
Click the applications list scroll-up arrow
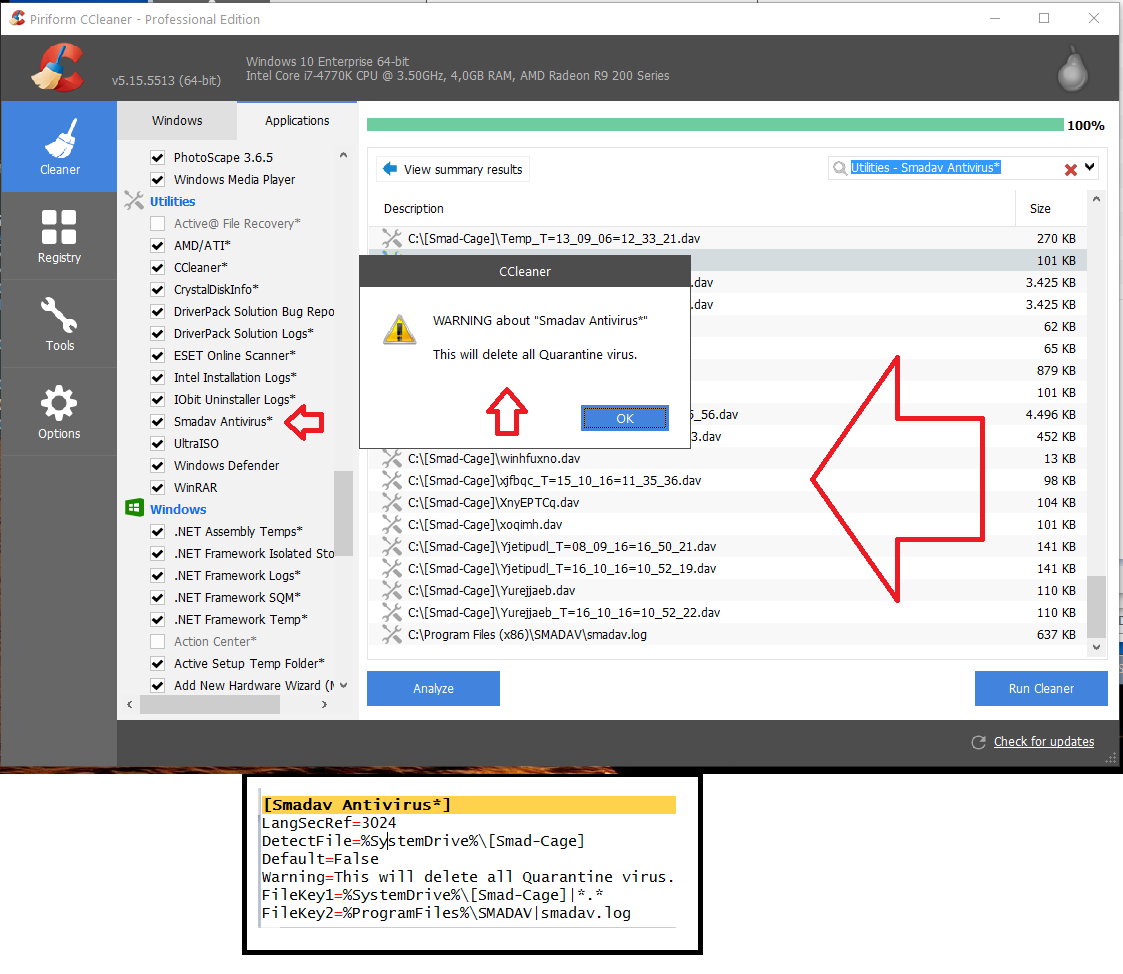pos(343,155)
